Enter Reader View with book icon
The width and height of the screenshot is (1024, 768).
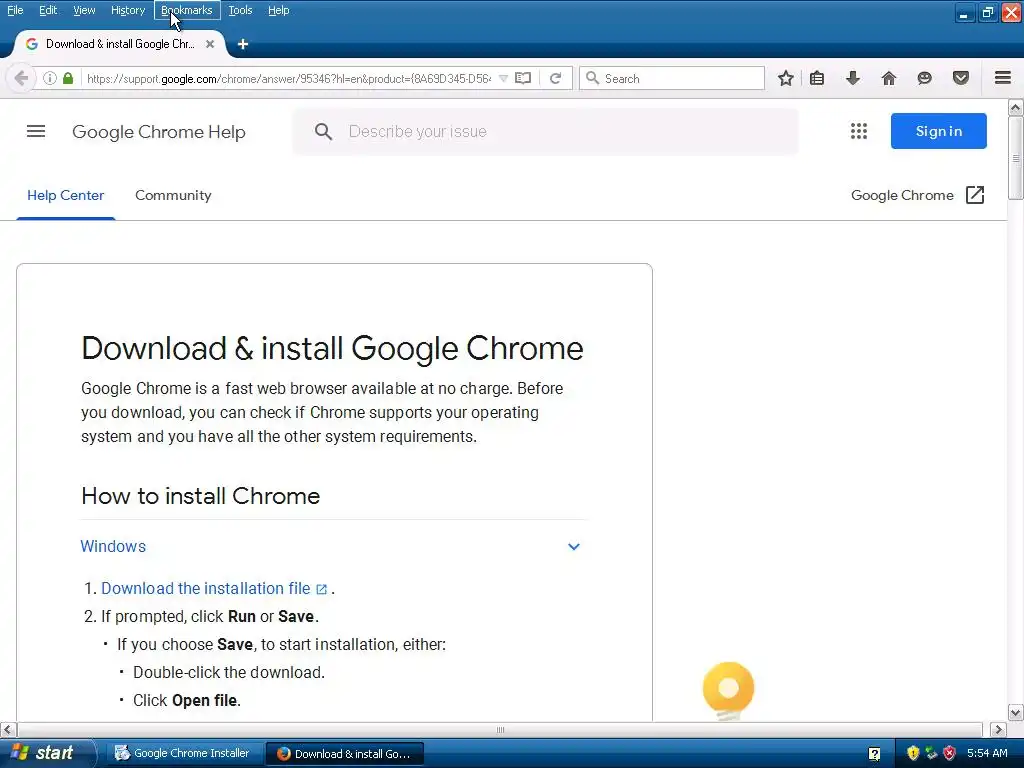pyautogui.click(x=523, y=78)
